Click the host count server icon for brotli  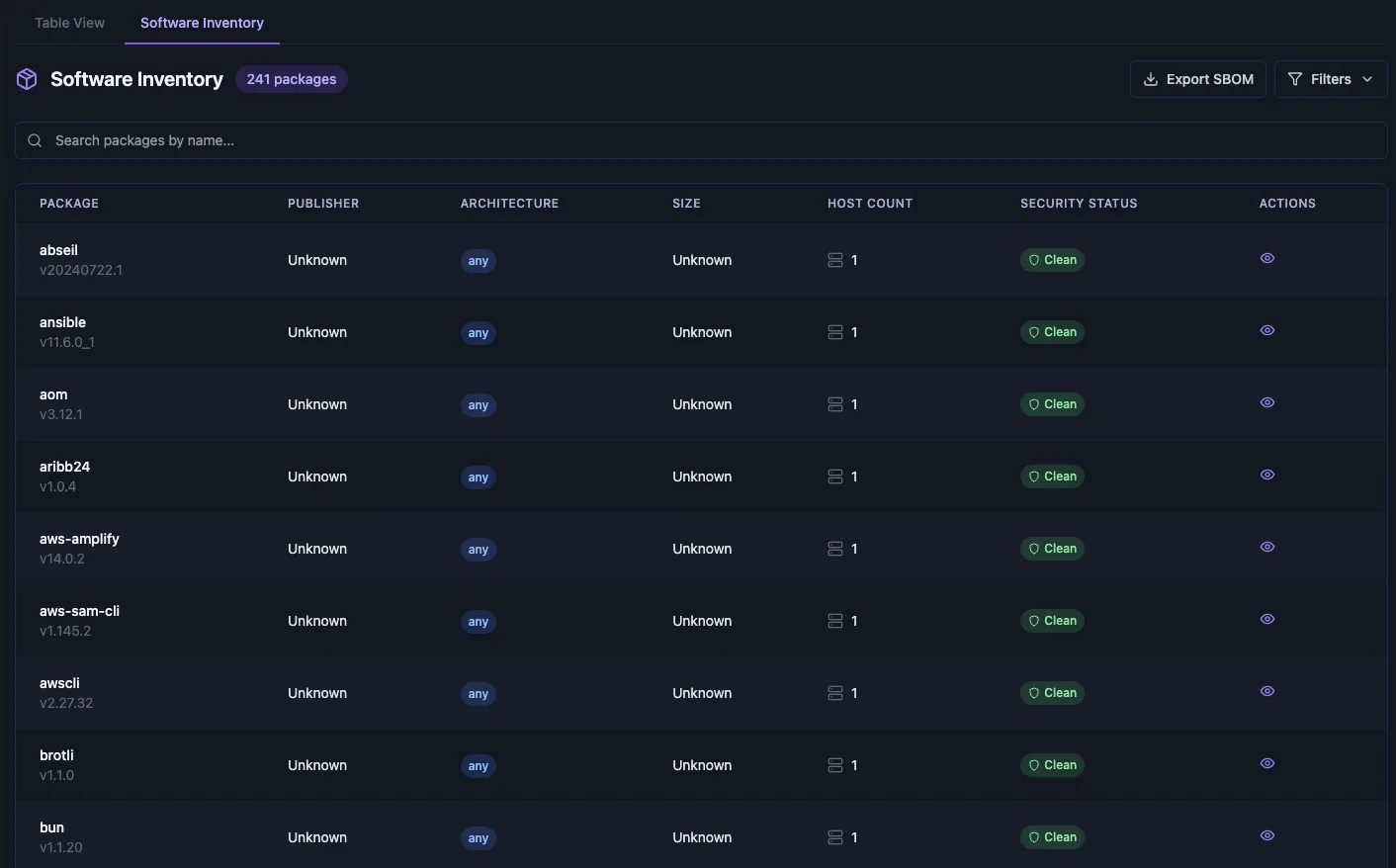(835, 765)
